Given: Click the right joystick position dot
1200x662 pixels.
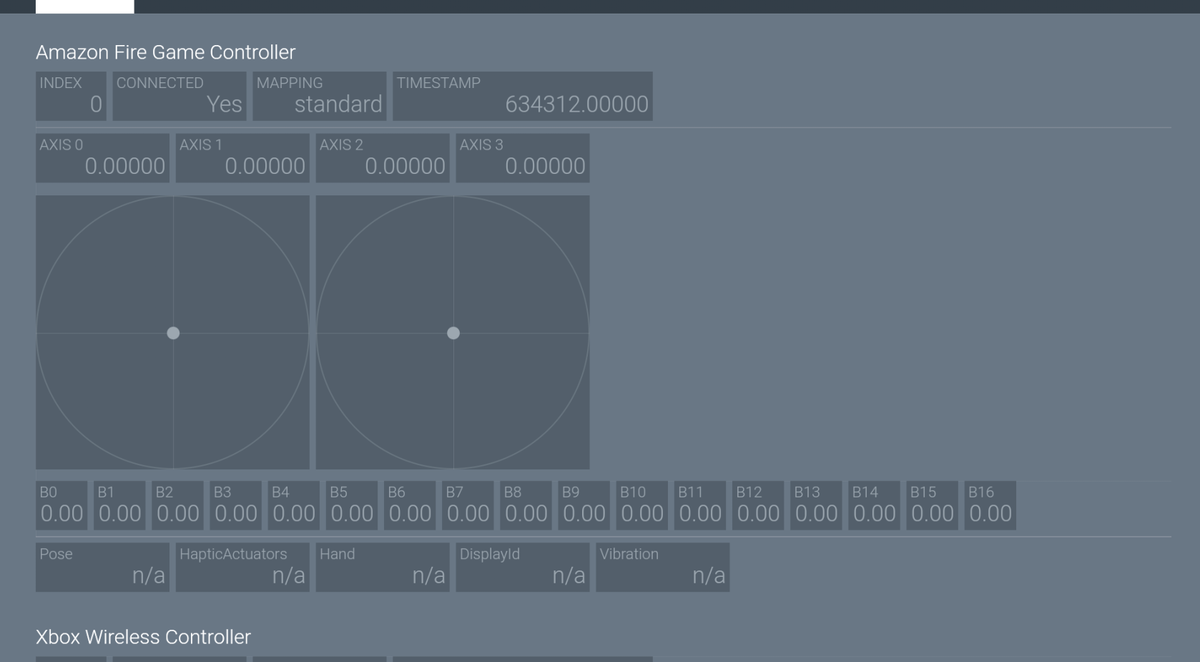Looking at the screenshot, I should pyautogui.click(x=453, y=333).
